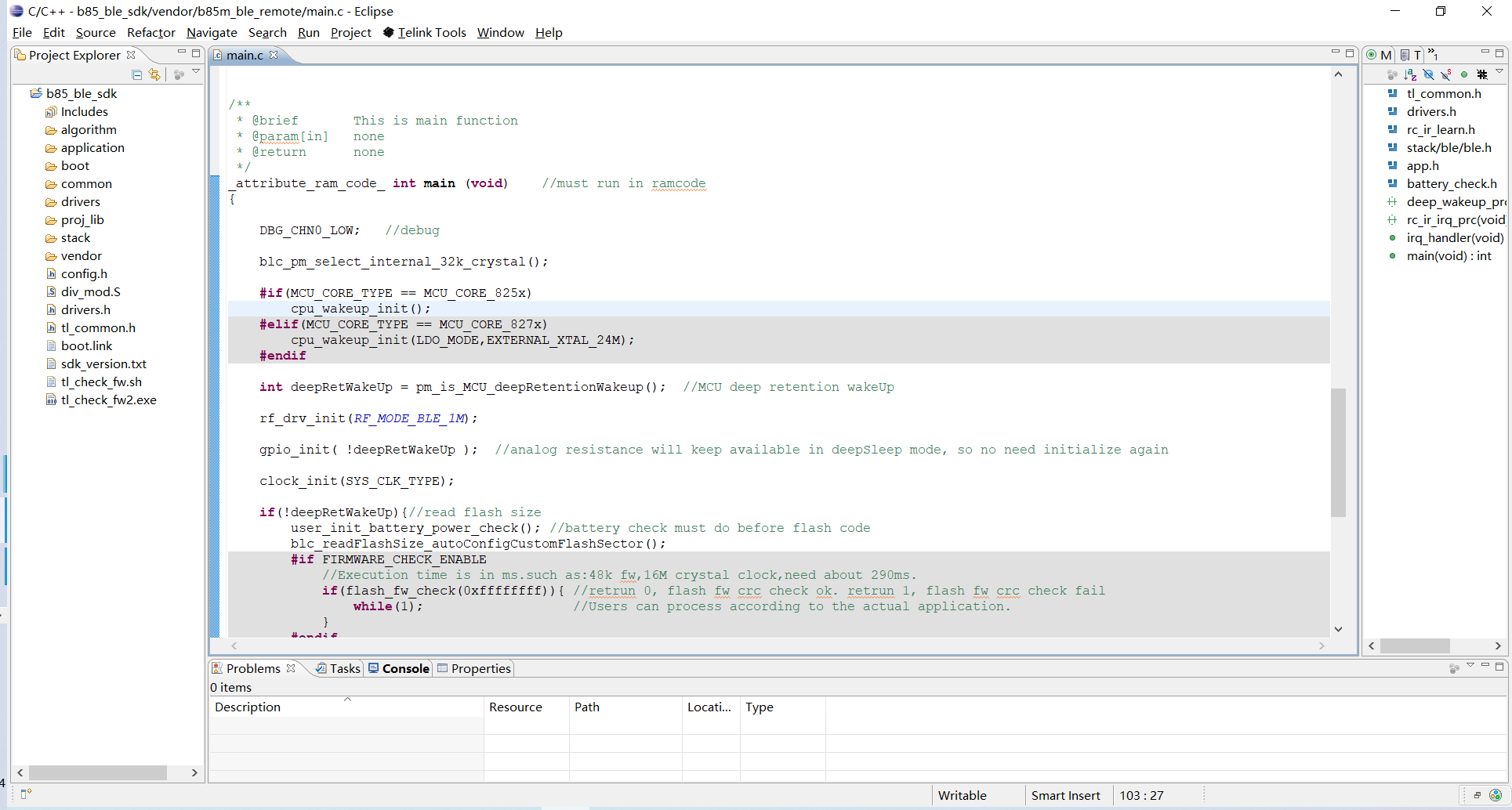
Task: Open the Problems view filter icon
Action: coord(1453,667)
